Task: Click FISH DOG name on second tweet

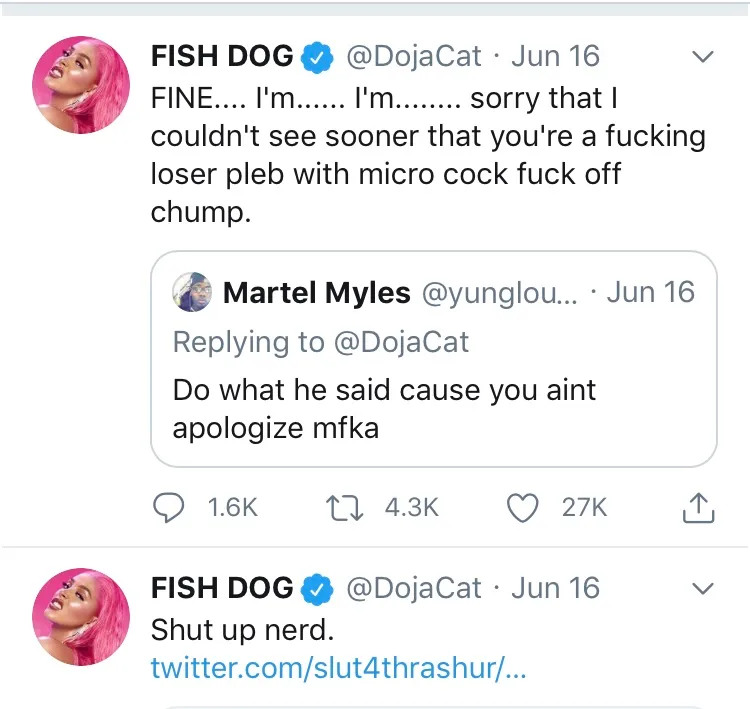Action: coord(222,588)
